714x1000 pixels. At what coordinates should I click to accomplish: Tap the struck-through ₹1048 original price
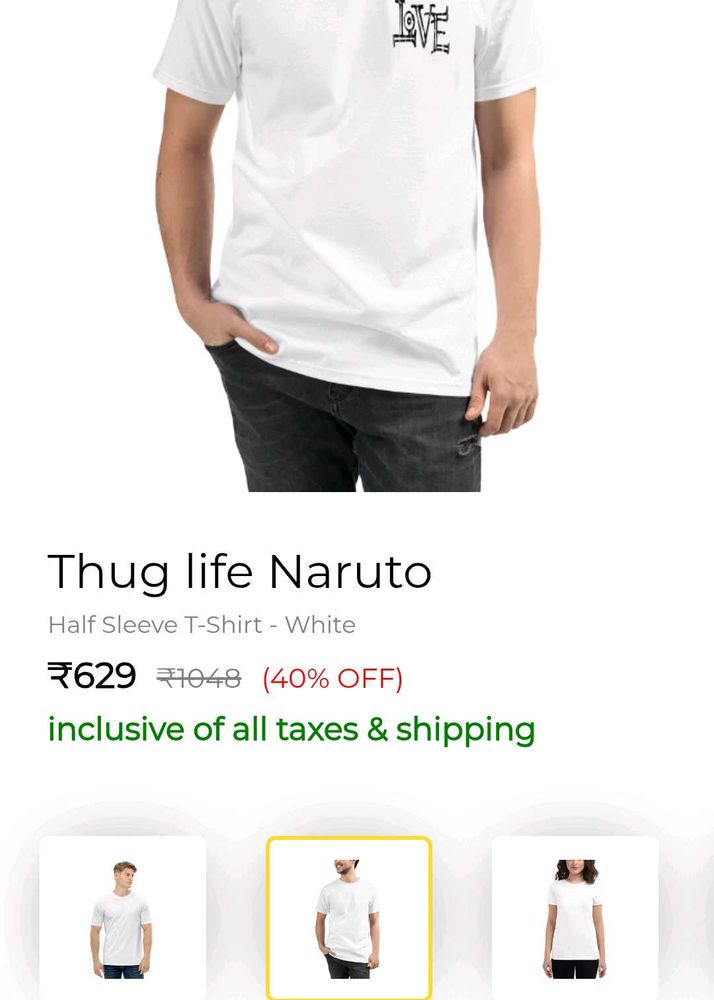click(x=199, y=678)
